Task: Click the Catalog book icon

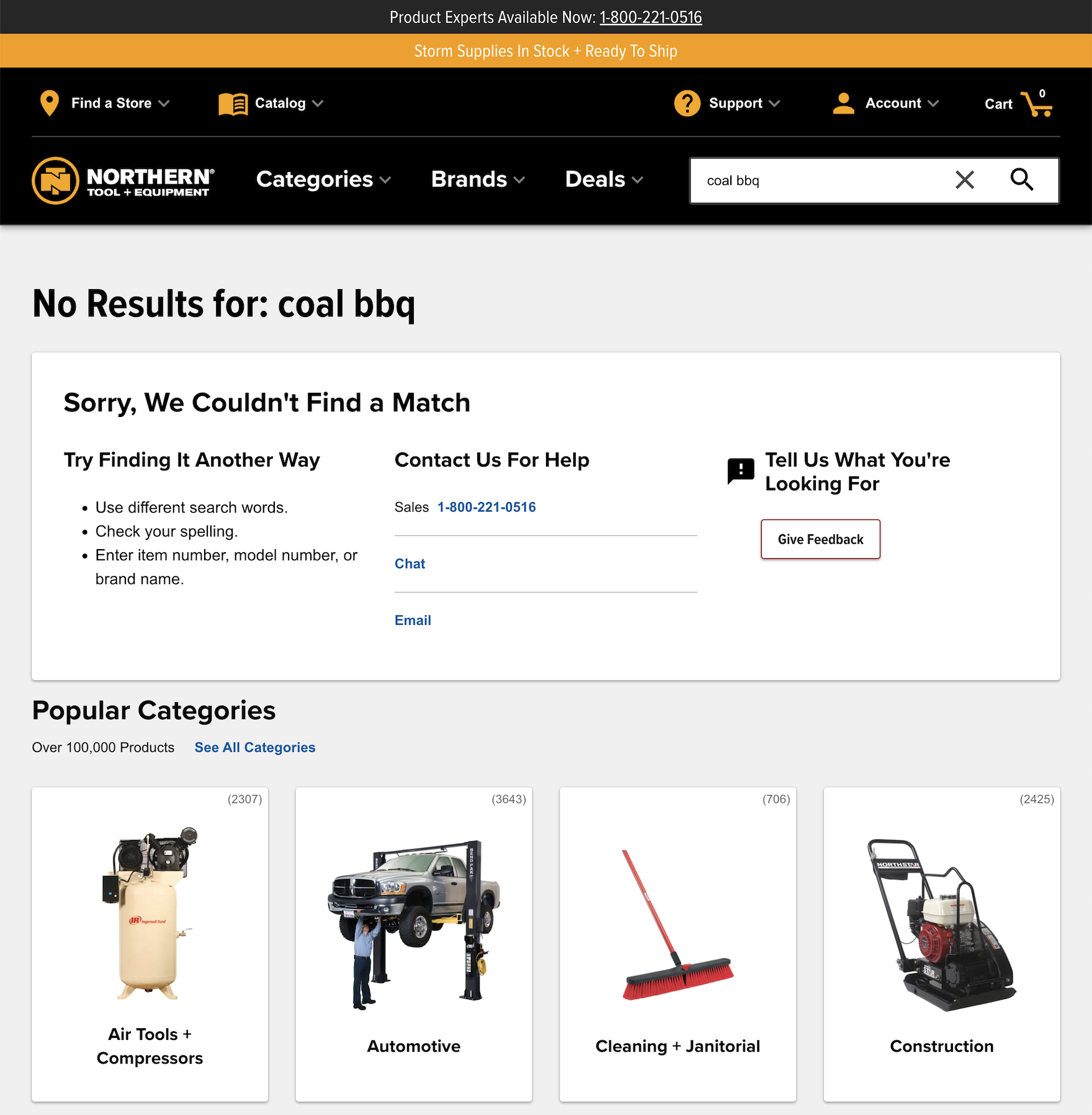Action: point(233,104)
